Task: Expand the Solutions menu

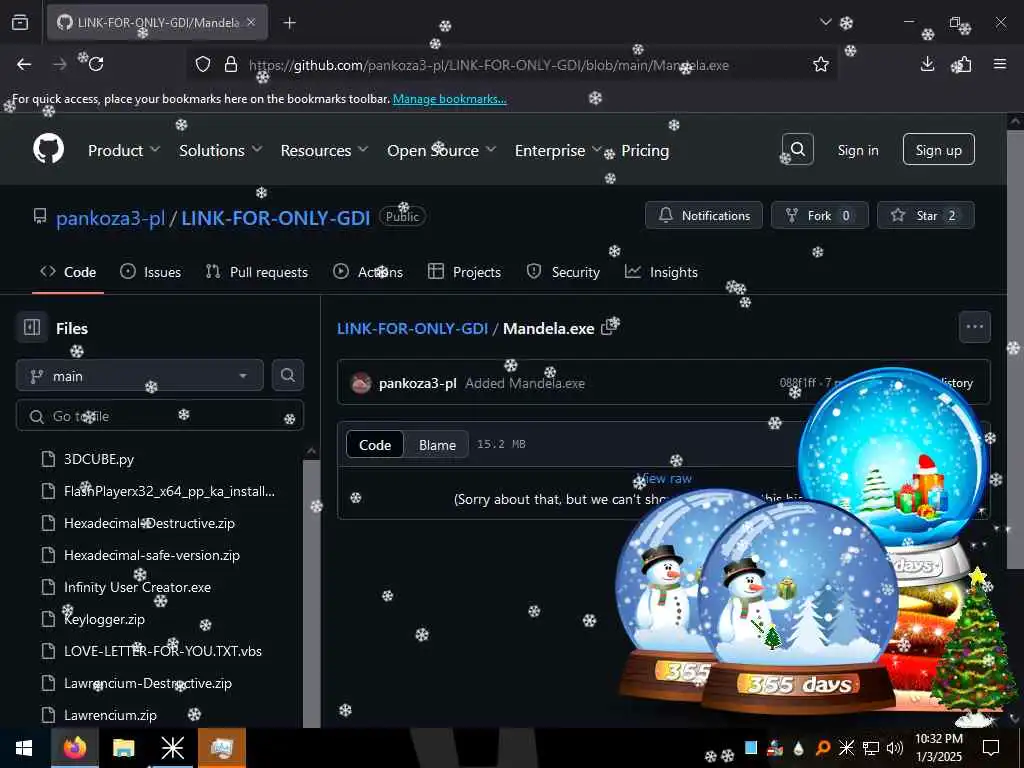Action: pos(221,150)
